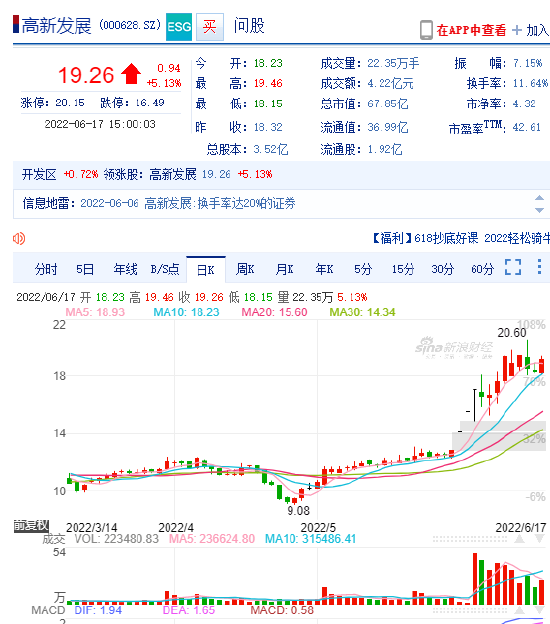Click the MA5: 18.93 legend
Image resolution: width=550 pixels, height=624 pixels.
pos(95,312)
